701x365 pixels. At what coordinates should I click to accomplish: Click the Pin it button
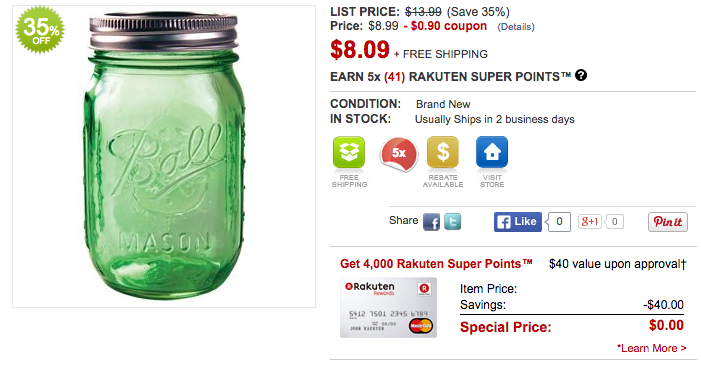click(668, 222)
